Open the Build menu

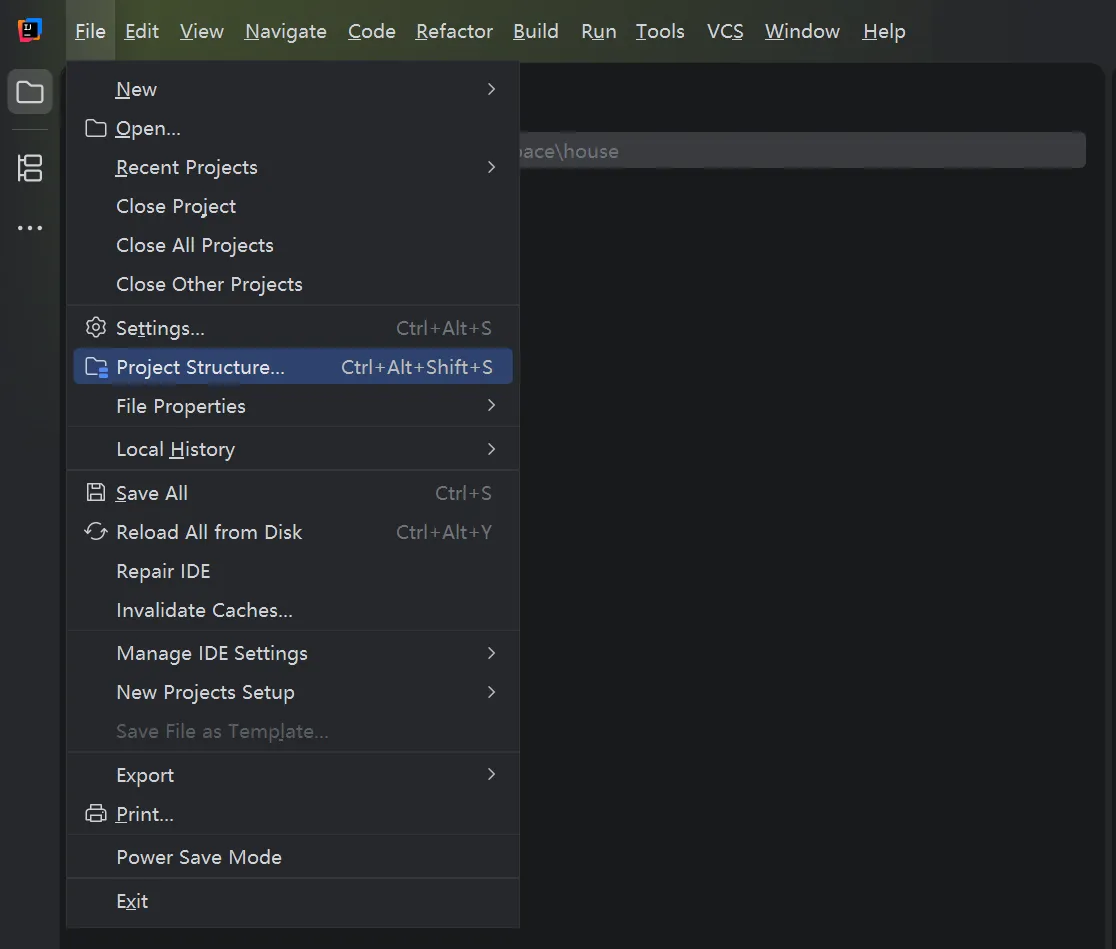[x=536, y=31]
